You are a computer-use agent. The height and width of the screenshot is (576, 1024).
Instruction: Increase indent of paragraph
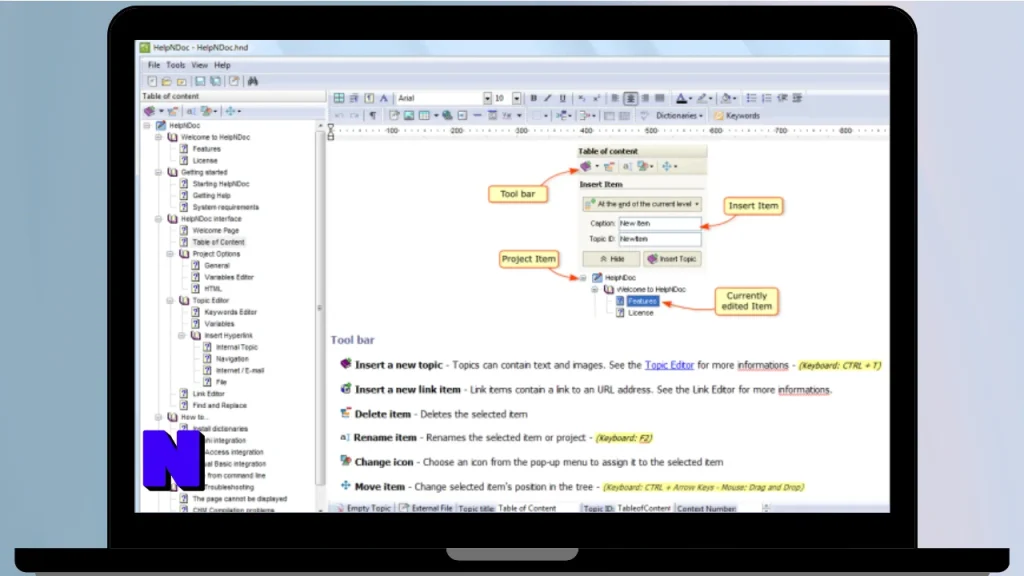point(797,98)
